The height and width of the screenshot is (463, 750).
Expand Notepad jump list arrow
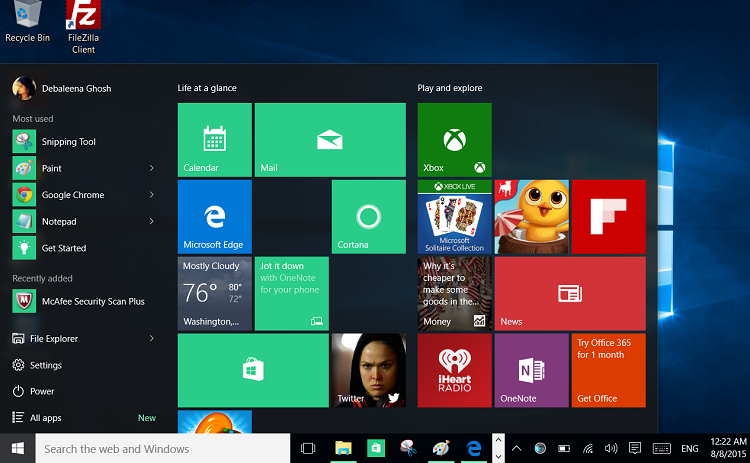point(152,221)
